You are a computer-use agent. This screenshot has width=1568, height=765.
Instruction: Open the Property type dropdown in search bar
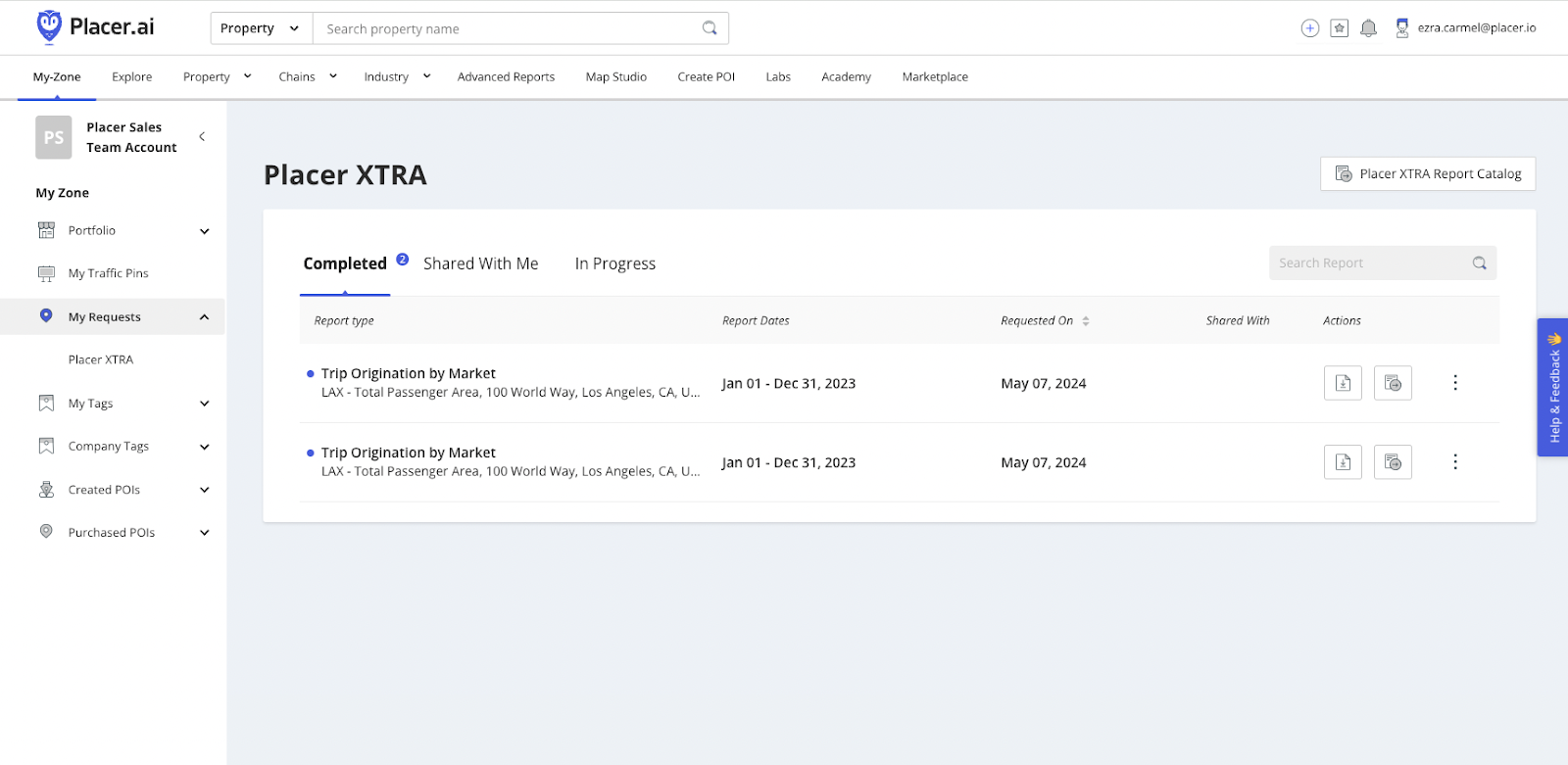coord(262,28)
